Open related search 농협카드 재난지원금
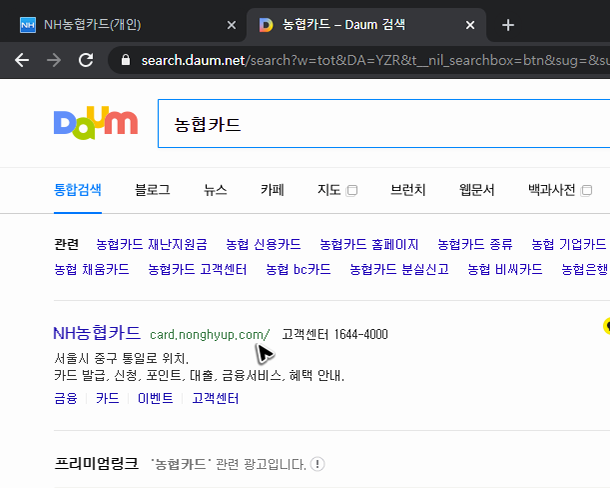Viewport: 610px width, 488px height. click(151, 244)
